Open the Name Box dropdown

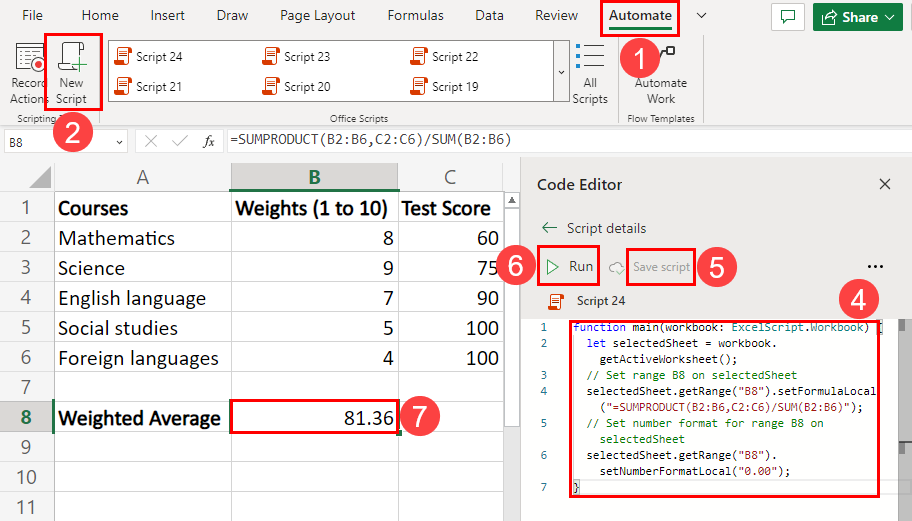click(119, 142)
